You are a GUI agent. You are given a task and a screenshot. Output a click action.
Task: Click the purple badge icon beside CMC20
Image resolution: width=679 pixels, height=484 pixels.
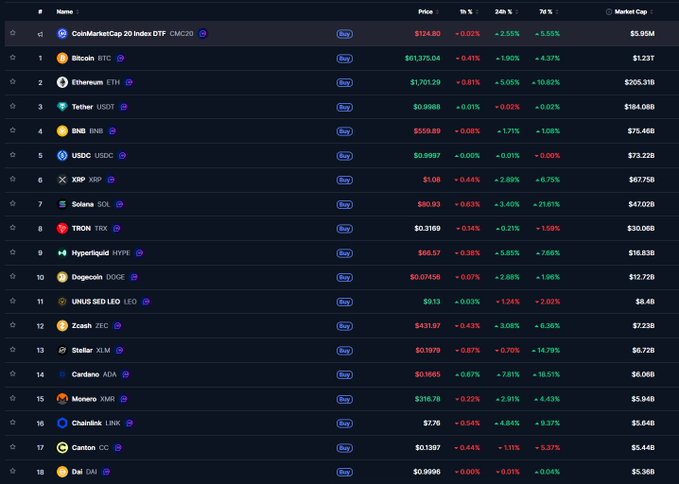[x=203, y=33]
